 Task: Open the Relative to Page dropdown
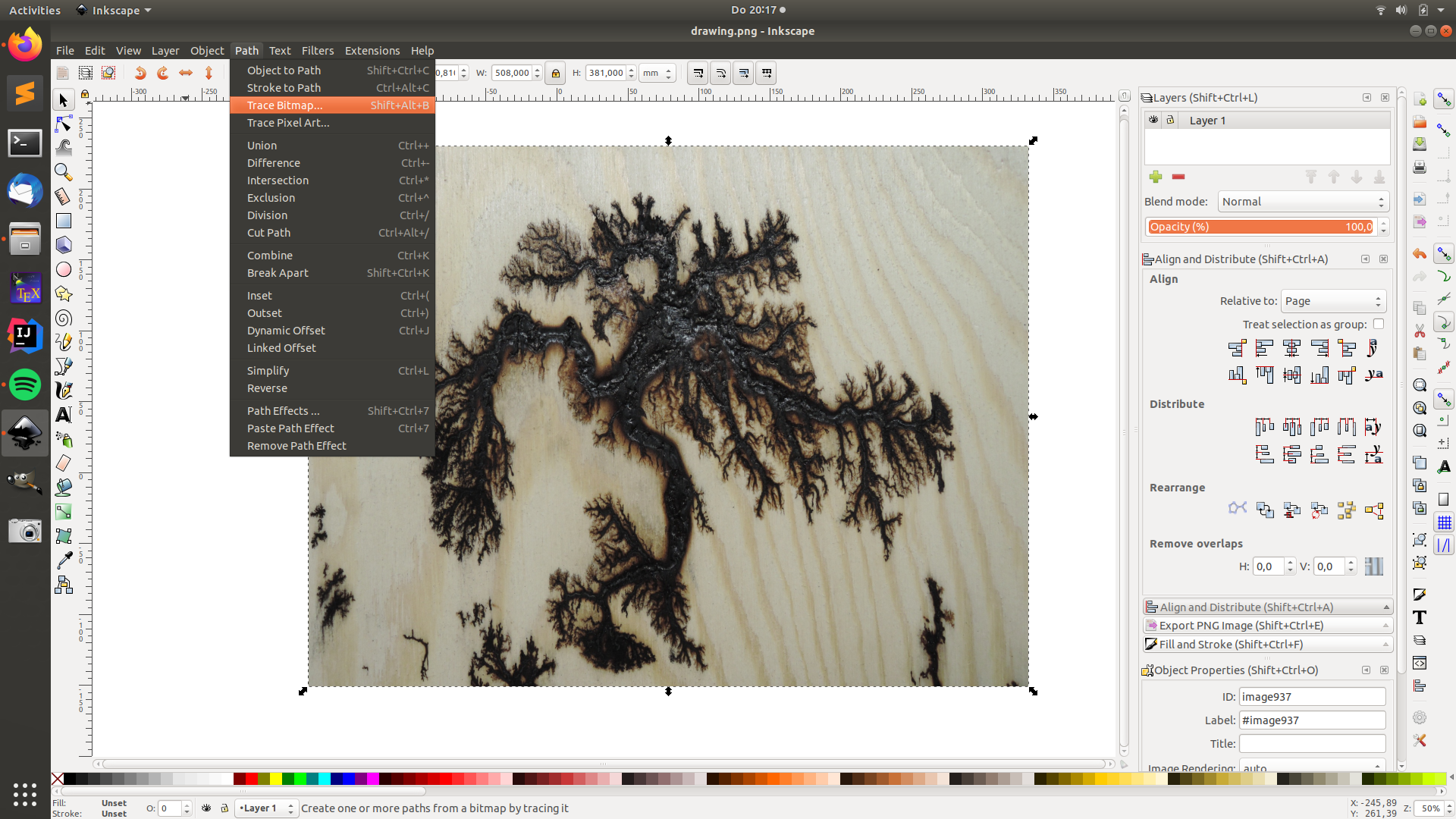(1333, 301)
